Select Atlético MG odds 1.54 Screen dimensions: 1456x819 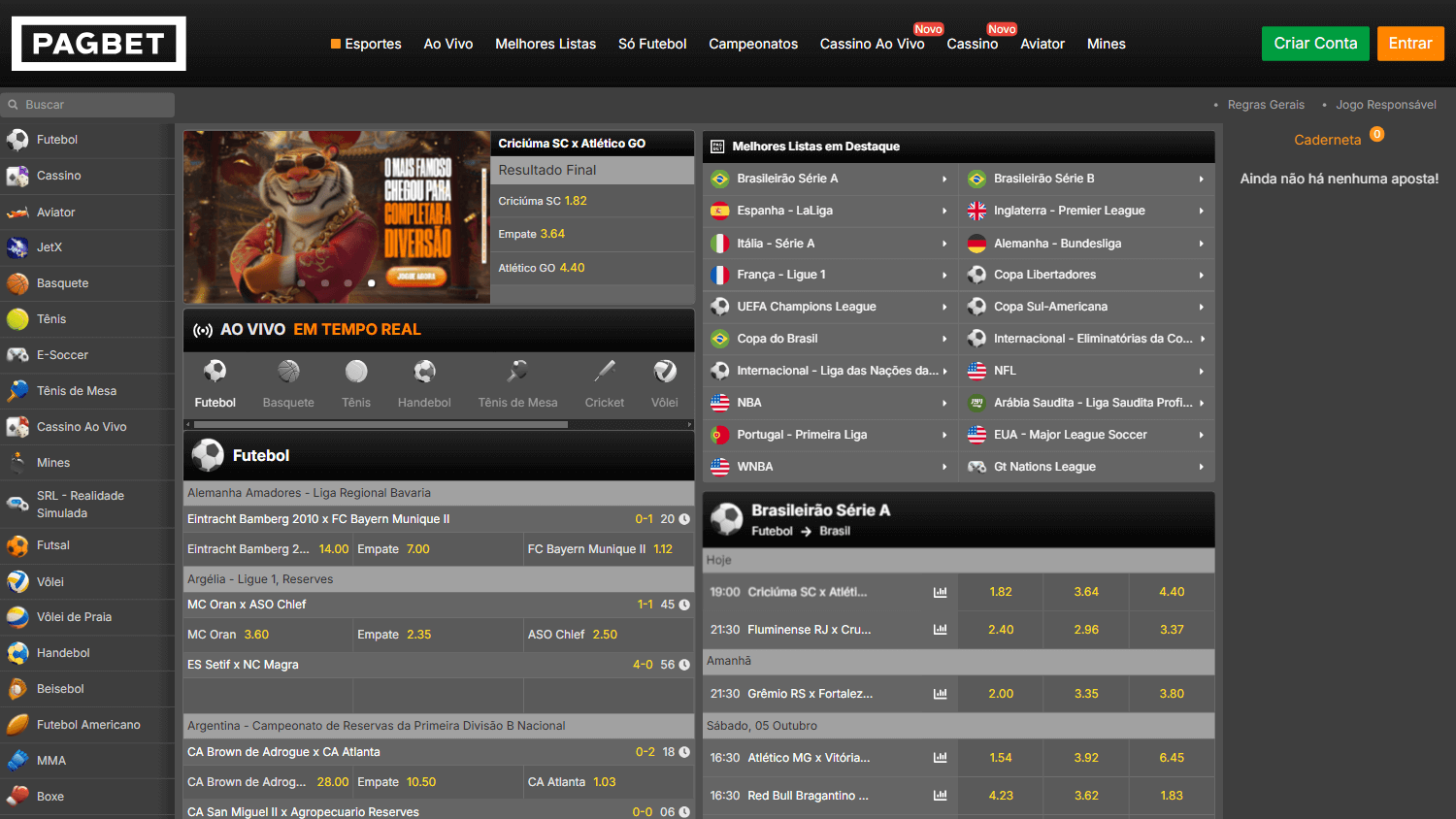pos(1001,758)
